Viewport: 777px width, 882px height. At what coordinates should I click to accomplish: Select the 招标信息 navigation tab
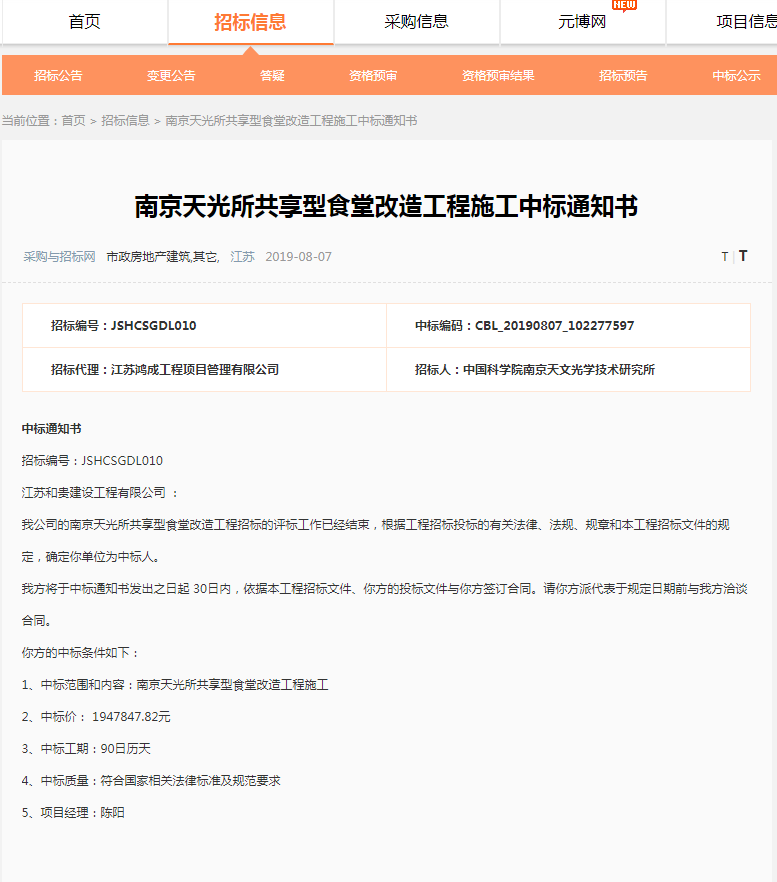(250, 22)
